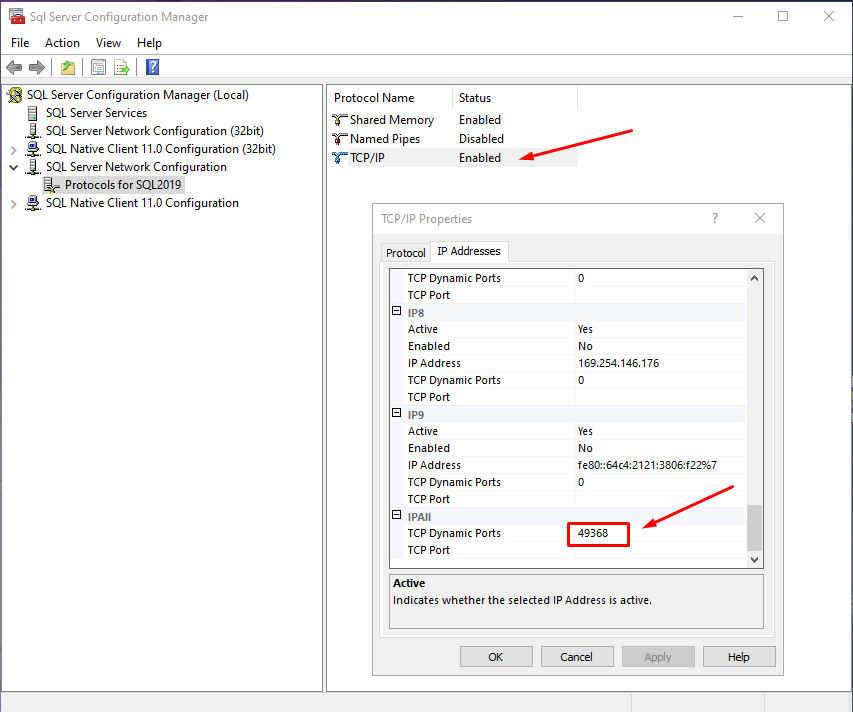Click the Back navigation arrow
The height and width of the screenshot is (712, 853).
click(13, 67)
